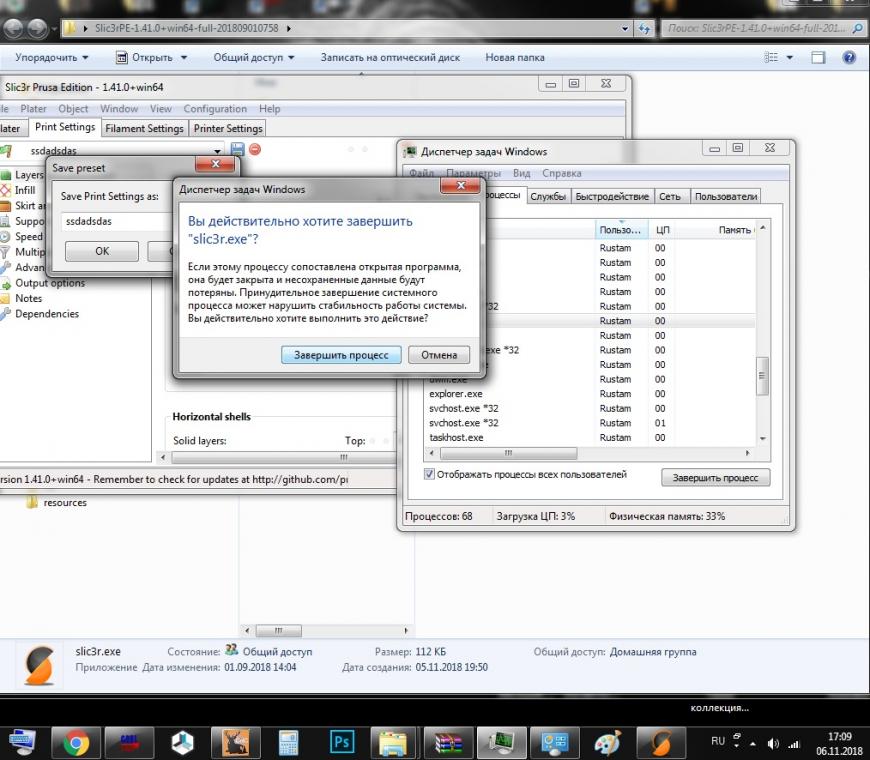Click the change view icon in Explorer toolbar
This screenshot has height=760, width=870.
(x=771, y=57)
